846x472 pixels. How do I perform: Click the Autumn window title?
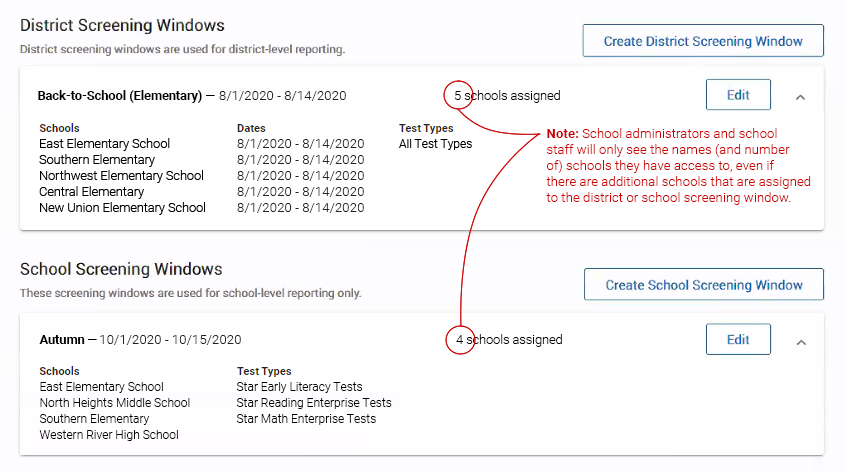(62, 339)
